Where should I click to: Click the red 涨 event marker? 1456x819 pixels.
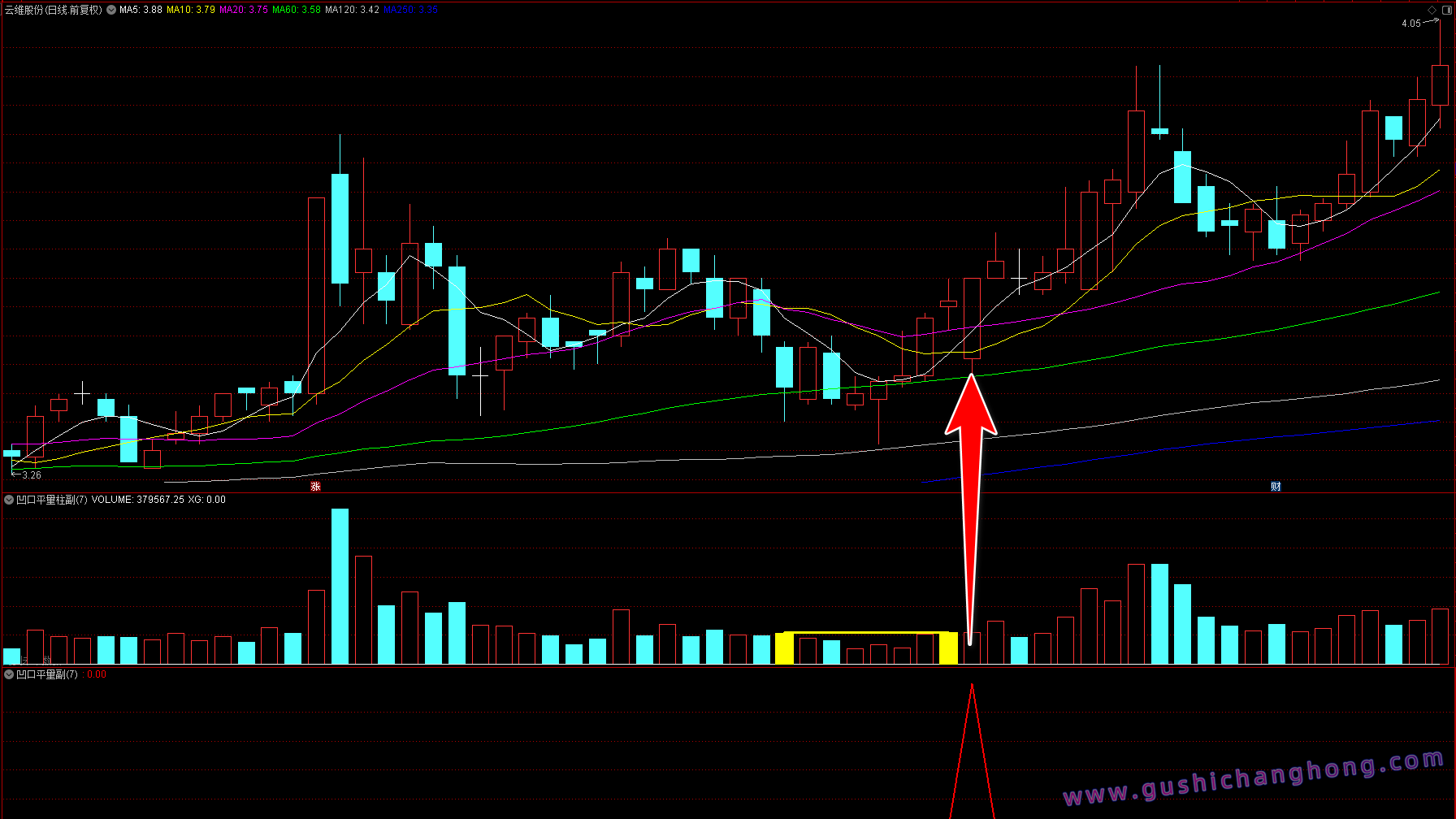click(315, 487)
